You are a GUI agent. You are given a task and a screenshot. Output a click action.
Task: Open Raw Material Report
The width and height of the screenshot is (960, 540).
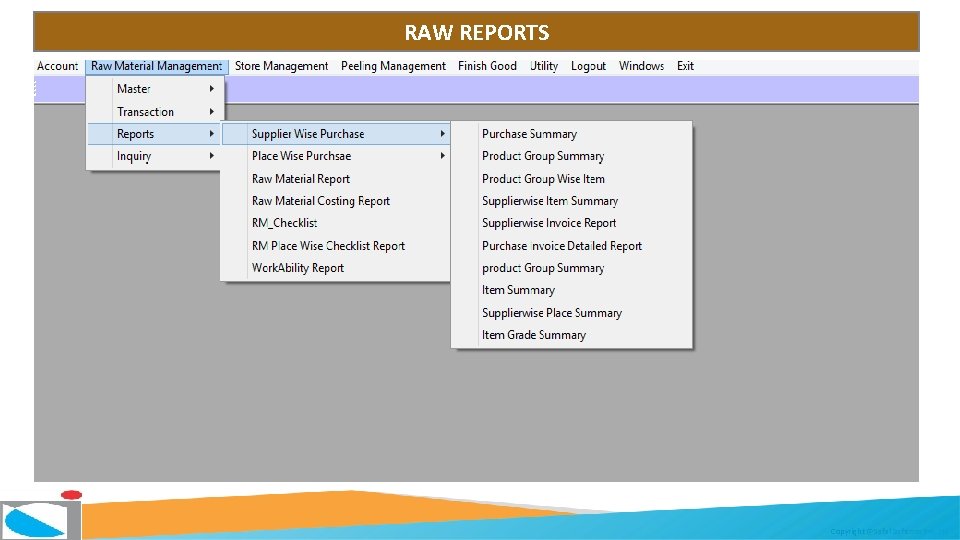click(x=336, y=179)
